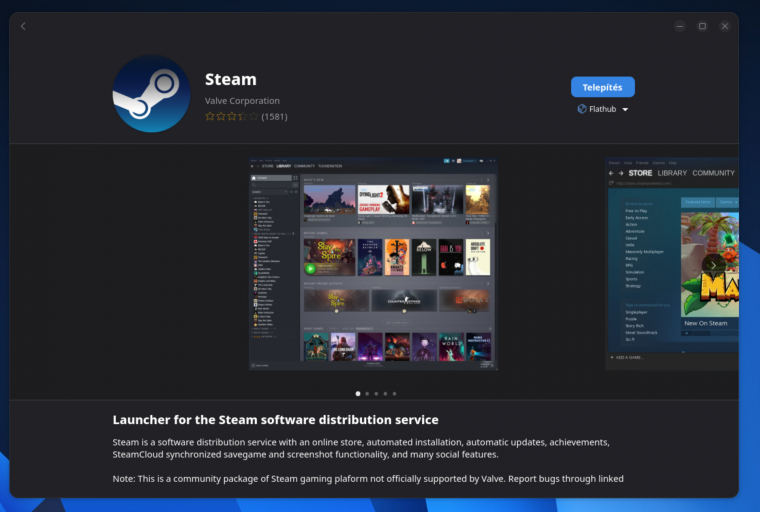Maximize the software center window
The width and height of the screenshot is (760, 512).
tap(702, 26)
